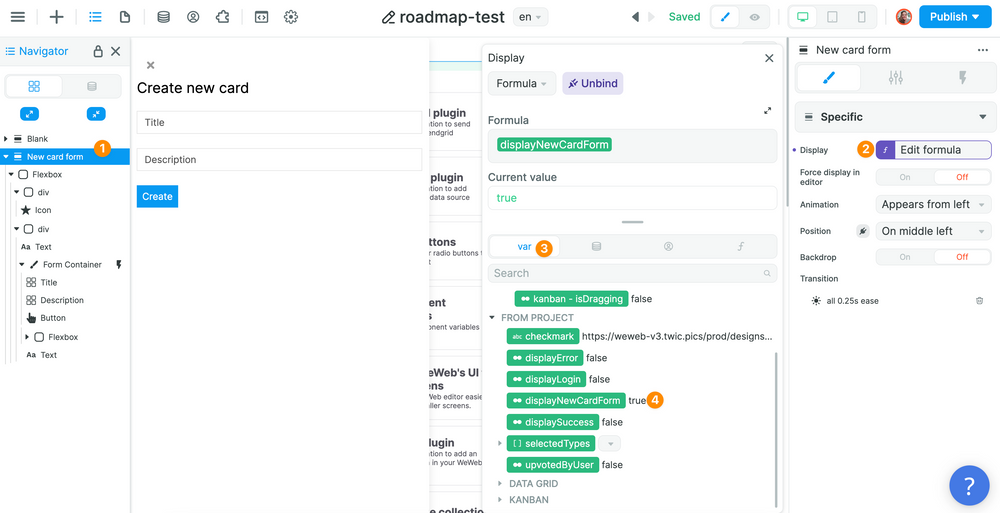The image size is (1000, 513).
Task: Select the var tab in formula panel
Action: [524, 247]
